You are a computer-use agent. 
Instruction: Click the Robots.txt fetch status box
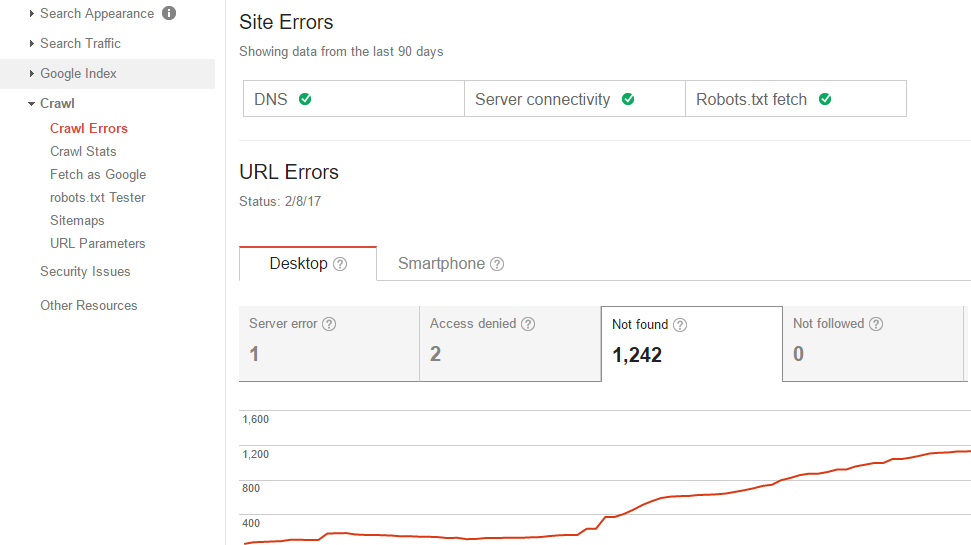click(x=796, y=98)
